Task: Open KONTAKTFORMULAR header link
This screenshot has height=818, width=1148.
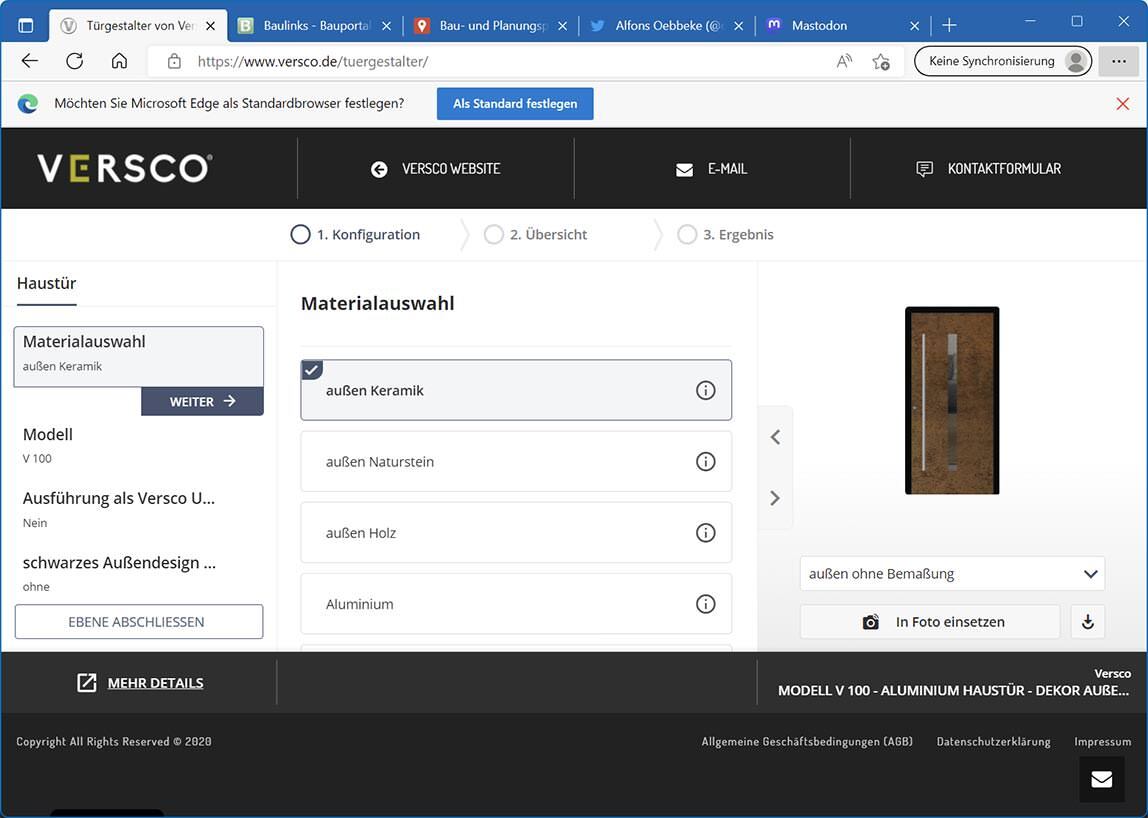Action: [988, 168]
